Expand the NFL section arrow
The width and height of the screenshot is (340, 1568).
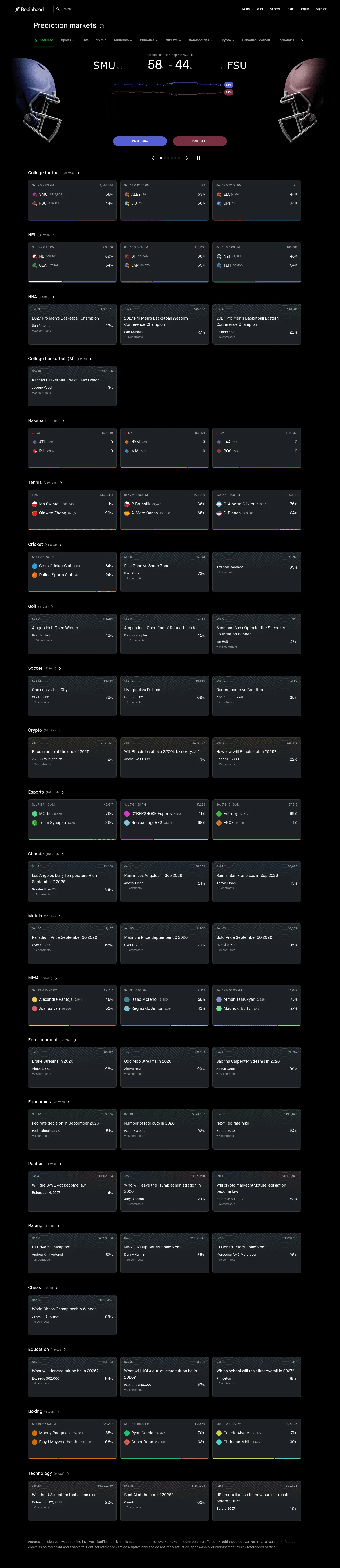(x=54, y=235)
